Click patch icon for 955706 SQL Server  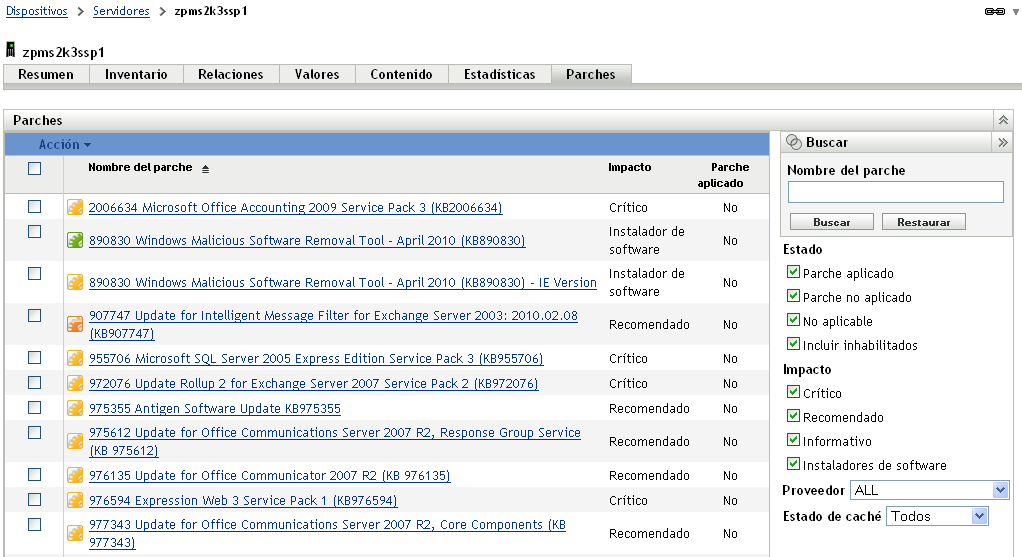[x=75, y=358]
